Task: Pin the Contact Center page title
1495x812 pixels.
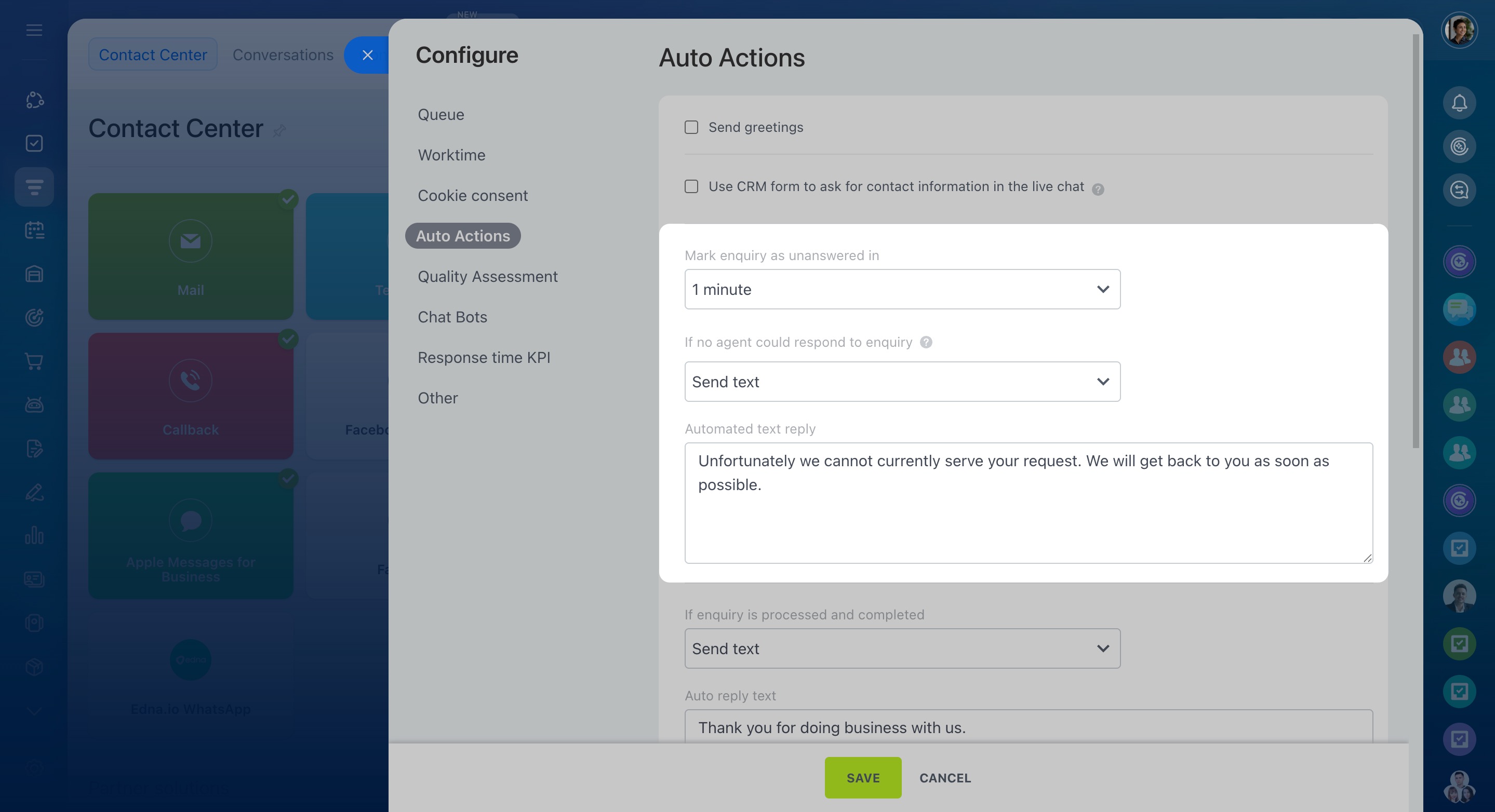Action: point(279,130)
